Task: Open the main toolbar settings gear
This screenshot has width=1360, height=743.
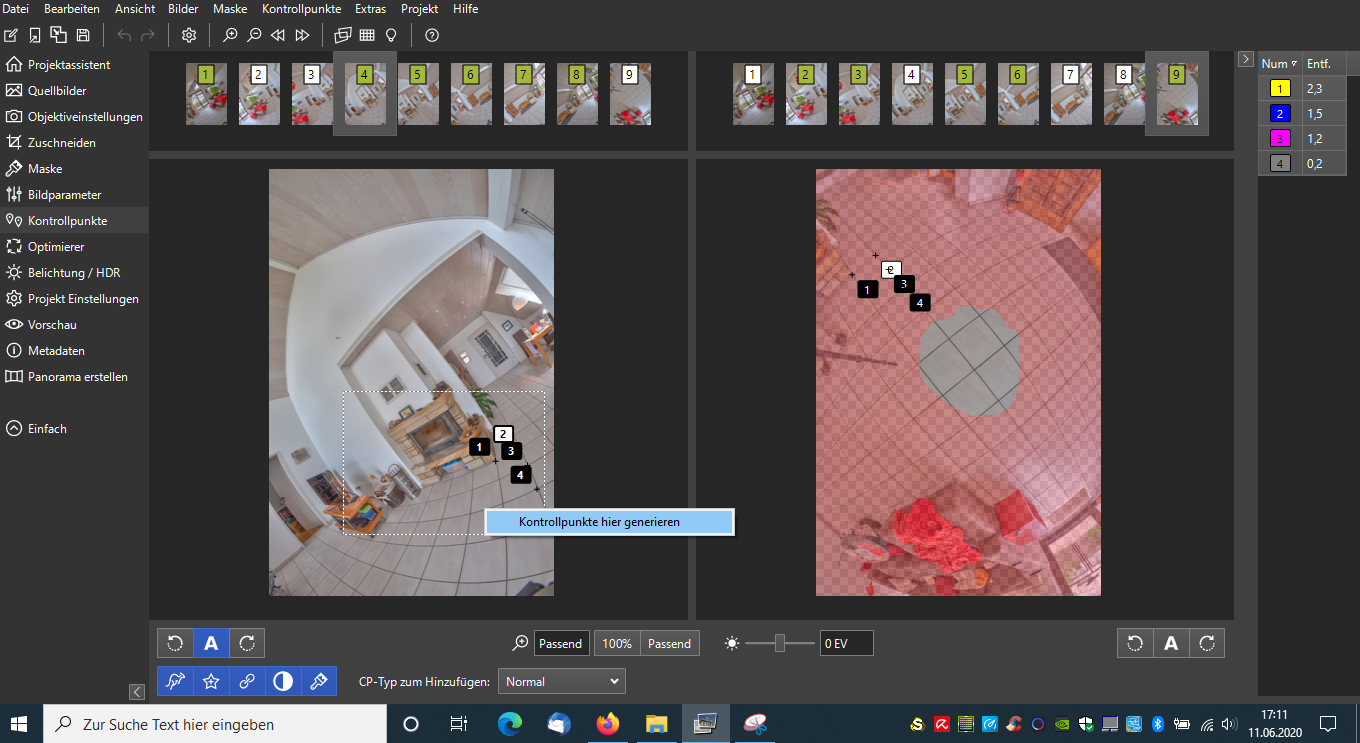Action: tap(189, 35)
